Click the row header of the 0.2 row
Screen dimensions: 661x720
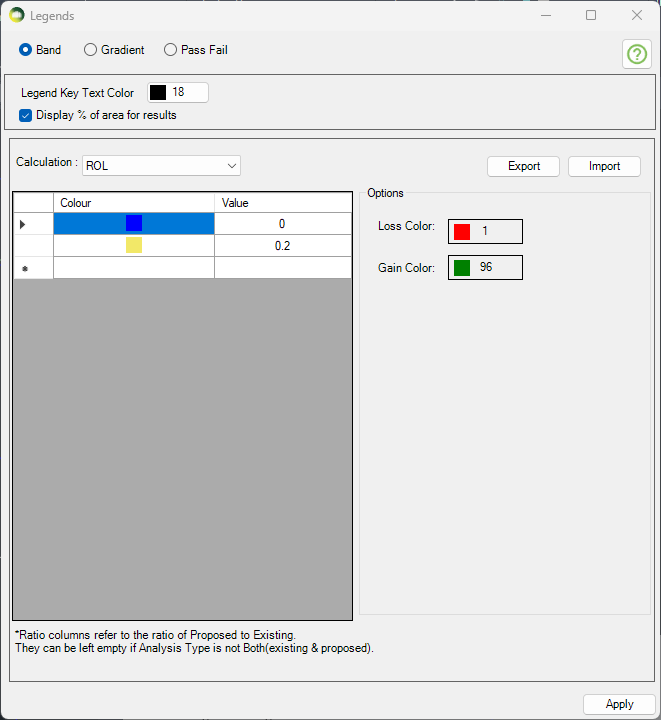point(34,246)
